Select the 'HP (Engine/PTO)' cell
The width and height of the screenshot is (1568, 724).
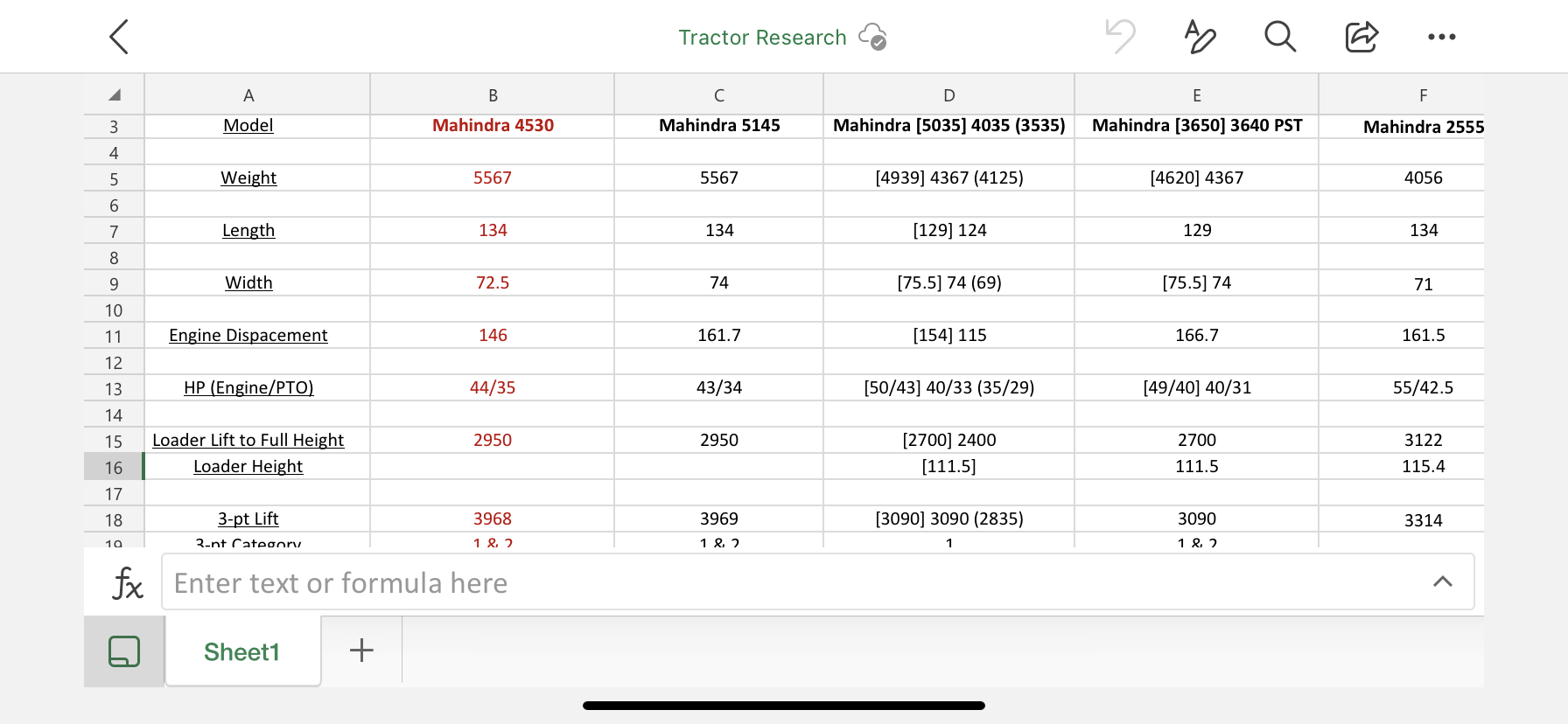257,387
